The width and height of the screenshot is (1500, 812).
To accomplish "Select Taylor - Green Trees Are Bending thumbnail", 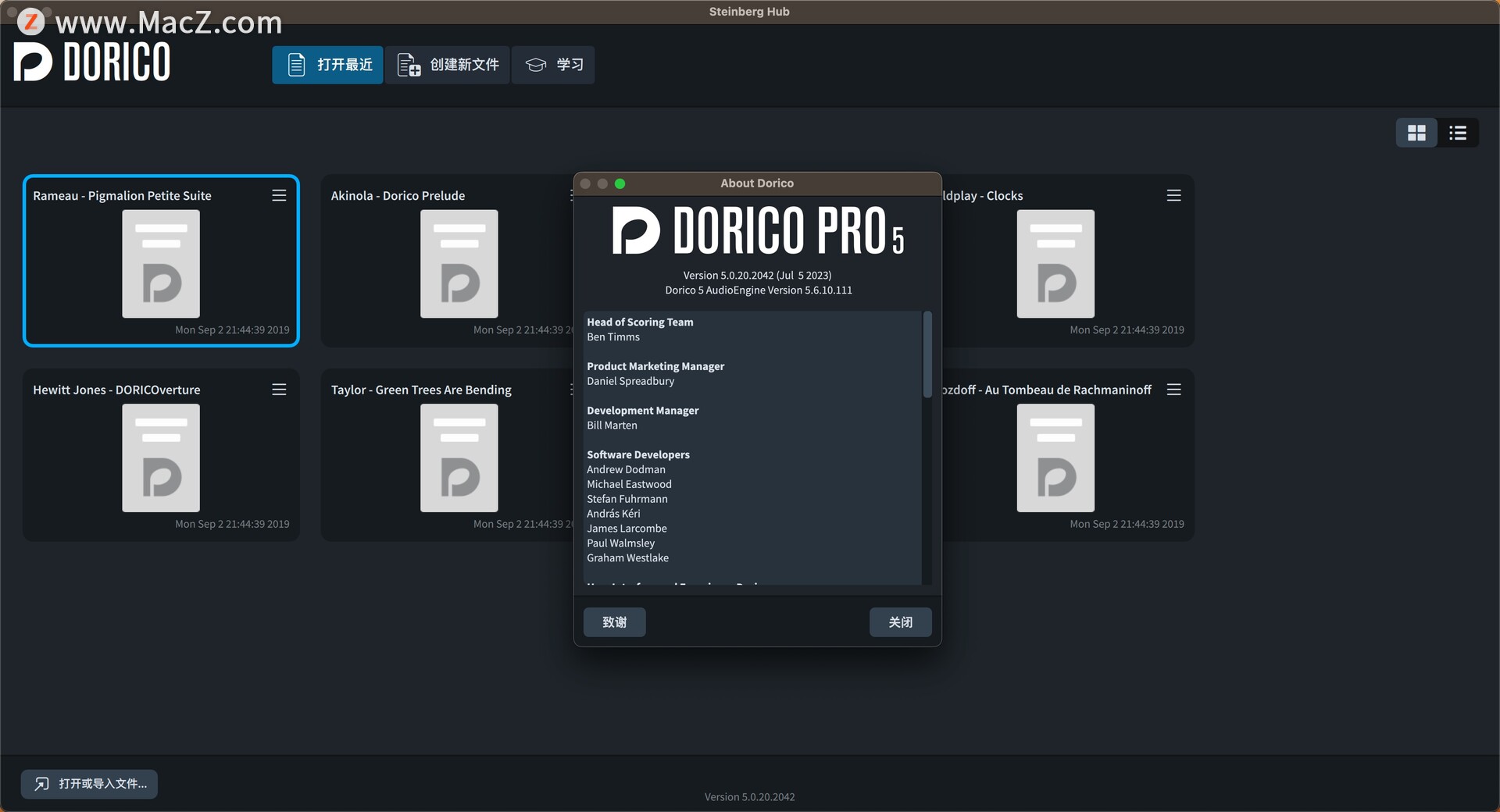I will pyautogui.click(x=459, y=458).
